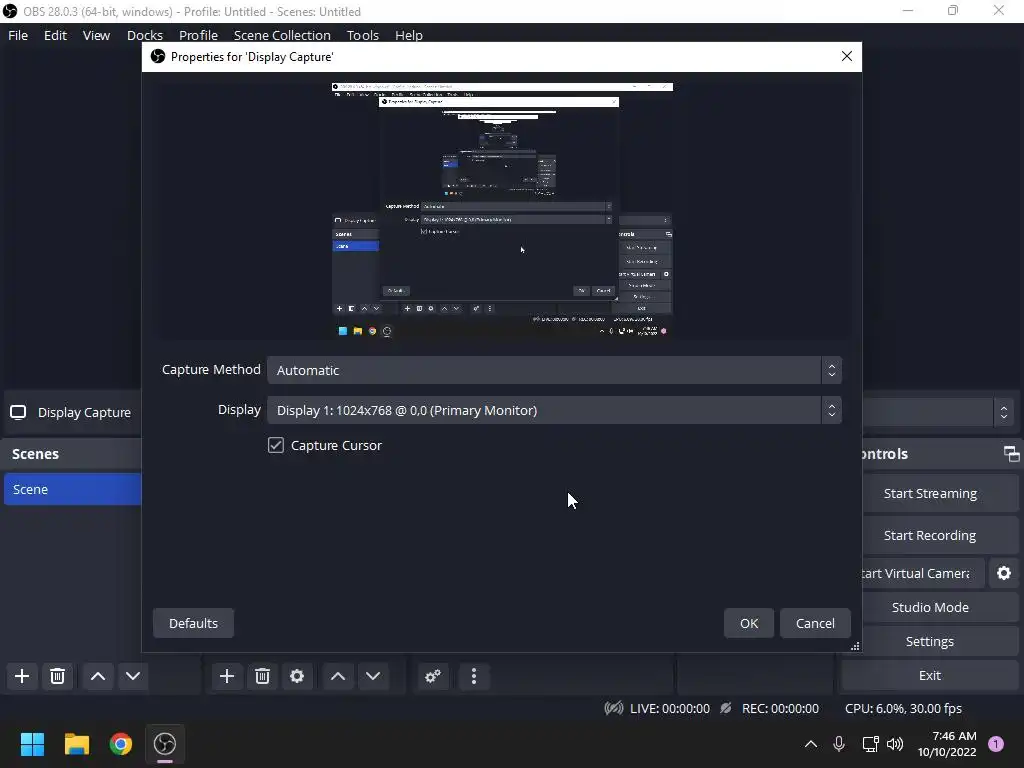The height and width of the screenshot is (768, 1024).
Task: Open the Edit menu
Action: (56, 35)
